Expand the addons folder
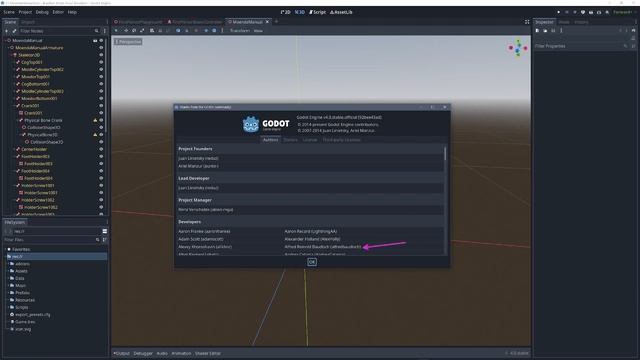The width and height of the screenshot is (640, 360). coord(8,264)
